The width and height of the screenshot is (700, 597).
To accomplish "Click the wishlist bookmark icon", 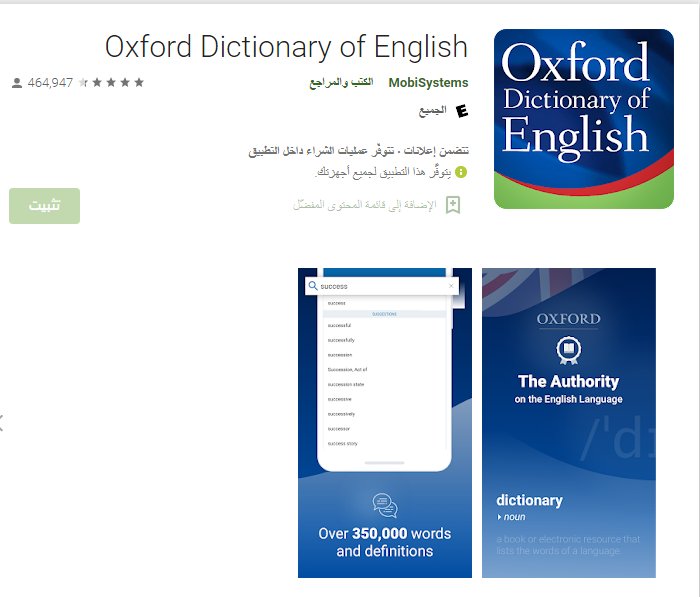I will tap(453, 205).
